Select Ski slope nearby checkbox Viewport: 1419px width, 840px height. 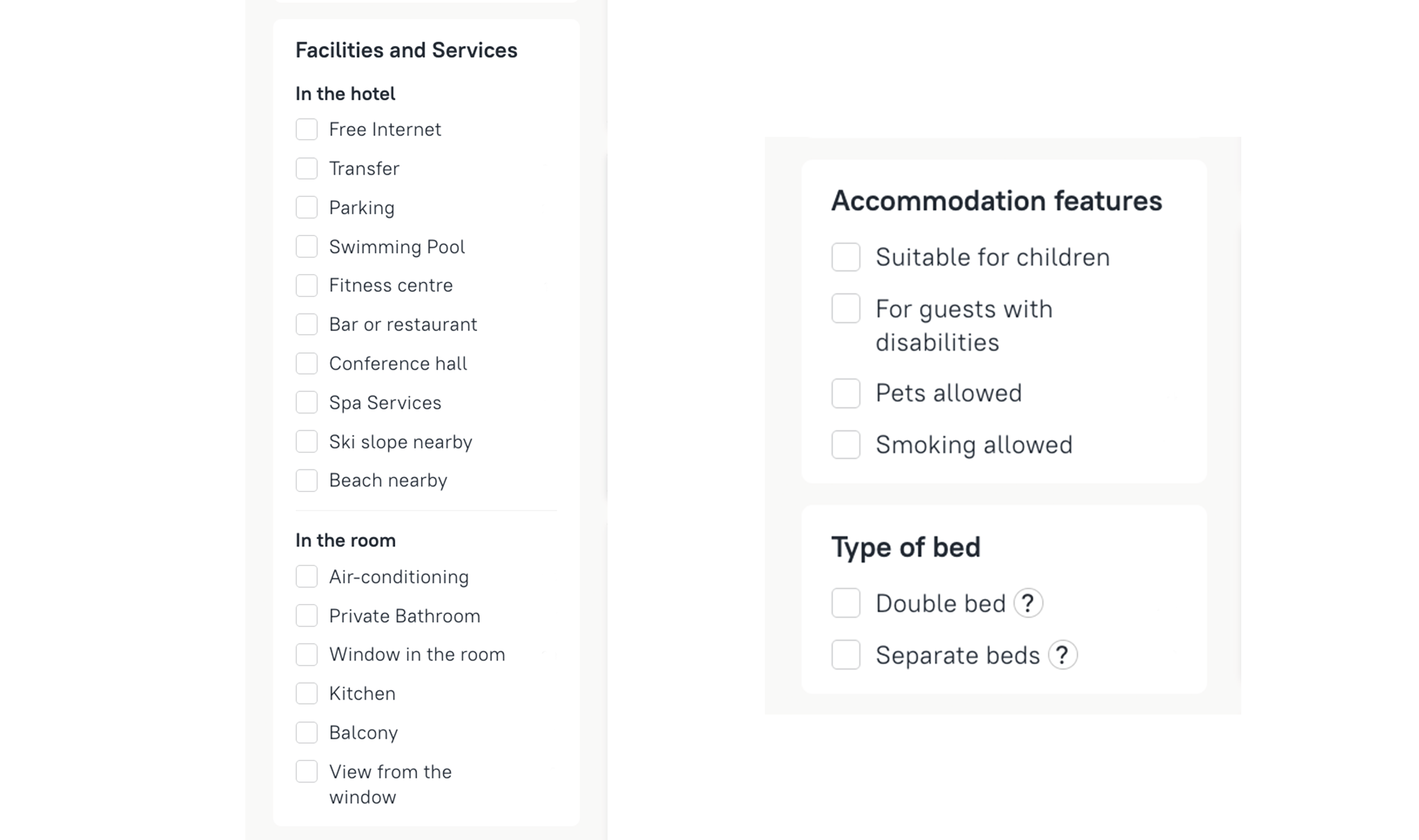tap(307, 442)
